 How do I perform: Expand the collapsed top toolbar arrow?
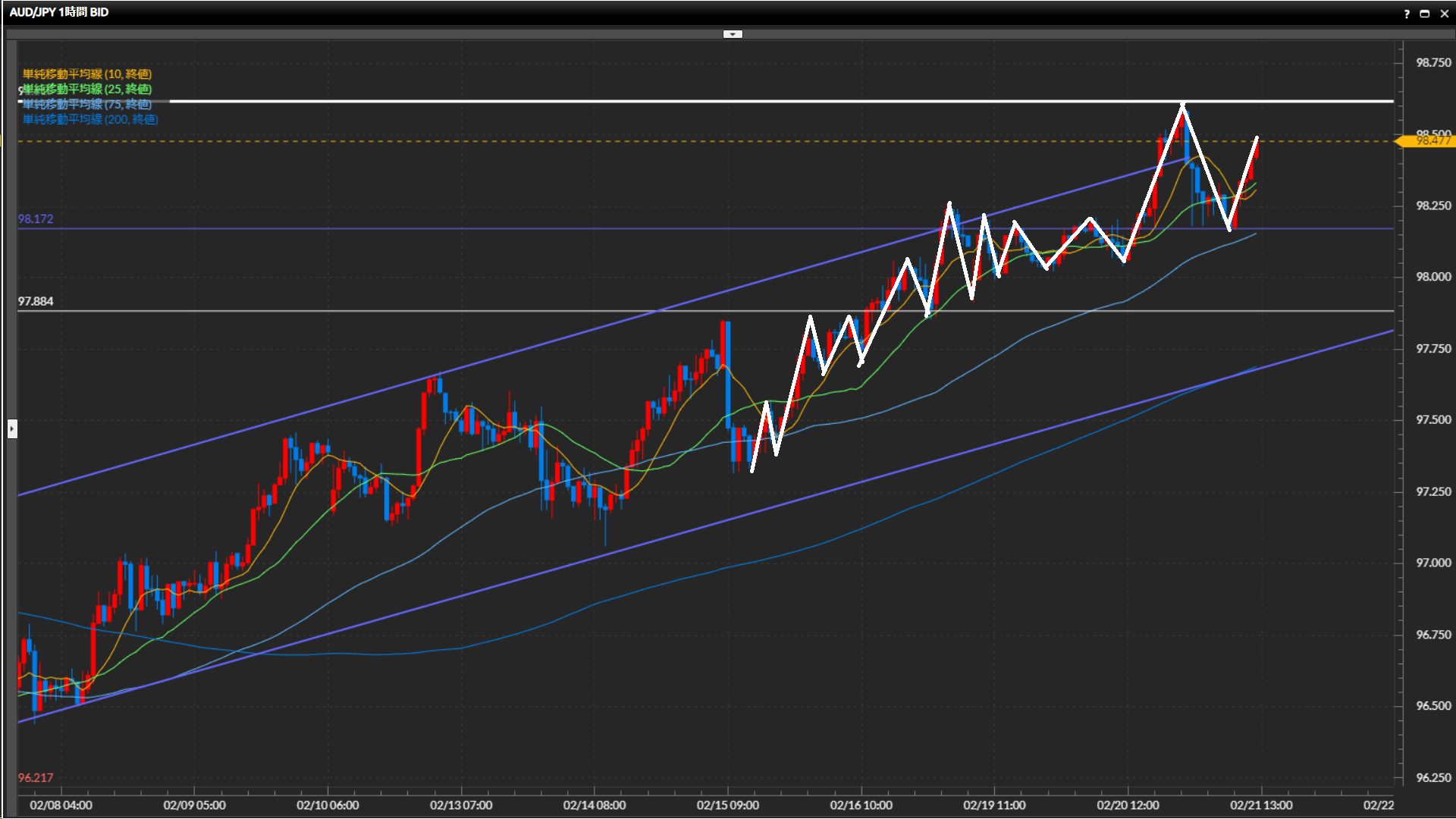[733, 34]
